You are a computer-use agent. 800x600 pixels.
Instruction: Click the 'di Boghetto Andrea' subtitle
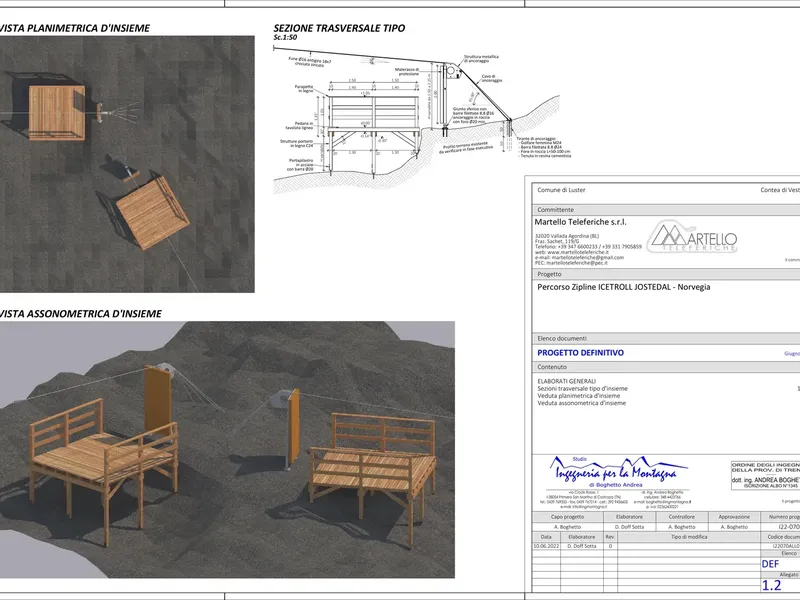615,485
